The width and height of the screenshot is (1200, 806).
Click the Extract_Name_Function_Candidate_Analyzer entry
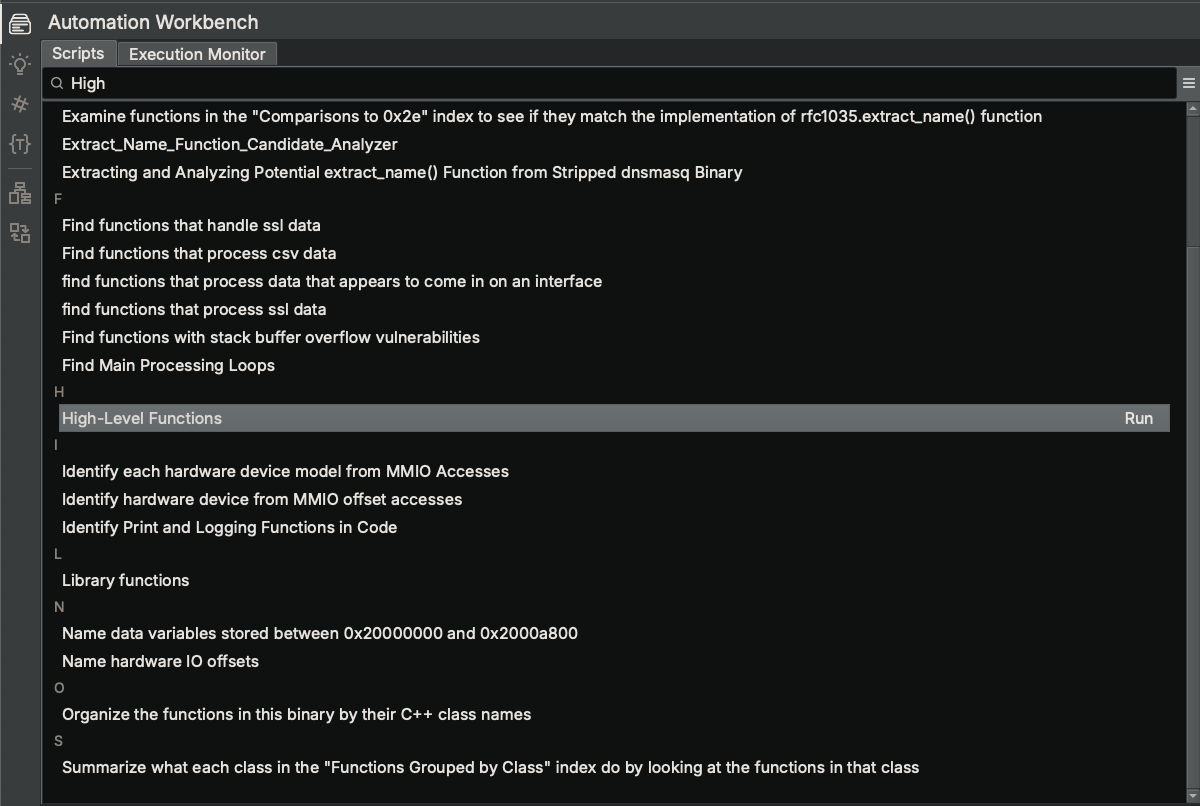coord(232,144)
